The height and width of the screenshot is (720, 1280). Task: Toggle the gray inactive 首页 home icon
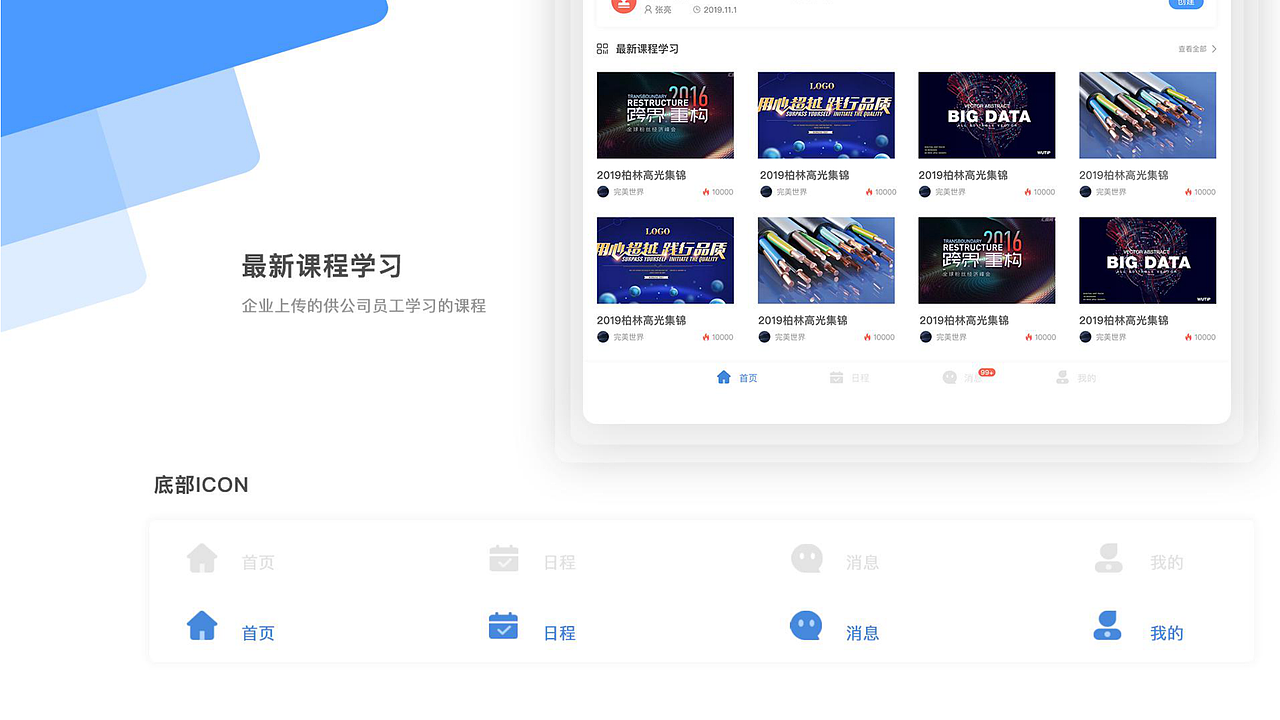(x=202, y=558)
